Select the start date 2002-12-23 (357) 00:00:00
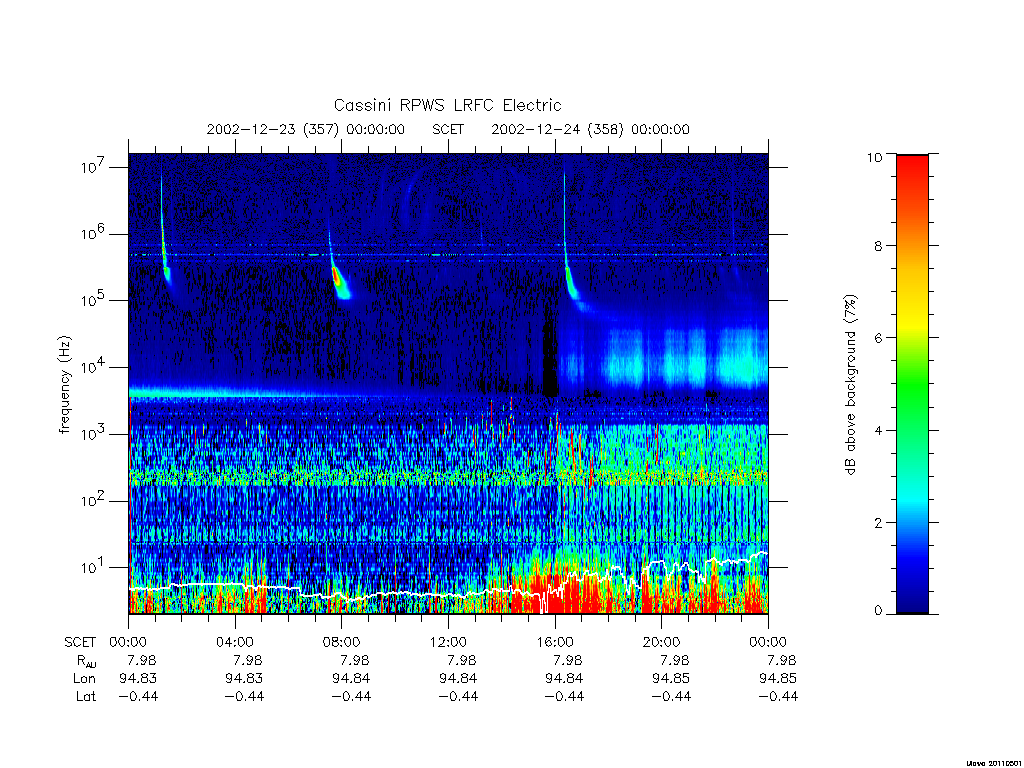1024x768 pixels. point(305,129)
